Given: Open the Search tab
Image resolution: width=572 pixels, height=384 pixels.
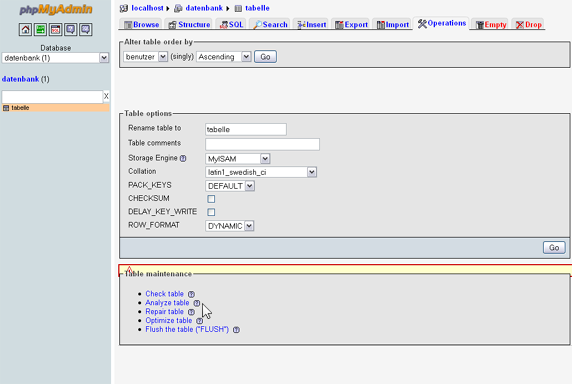Looking at the screenshot, I should 270,24.
